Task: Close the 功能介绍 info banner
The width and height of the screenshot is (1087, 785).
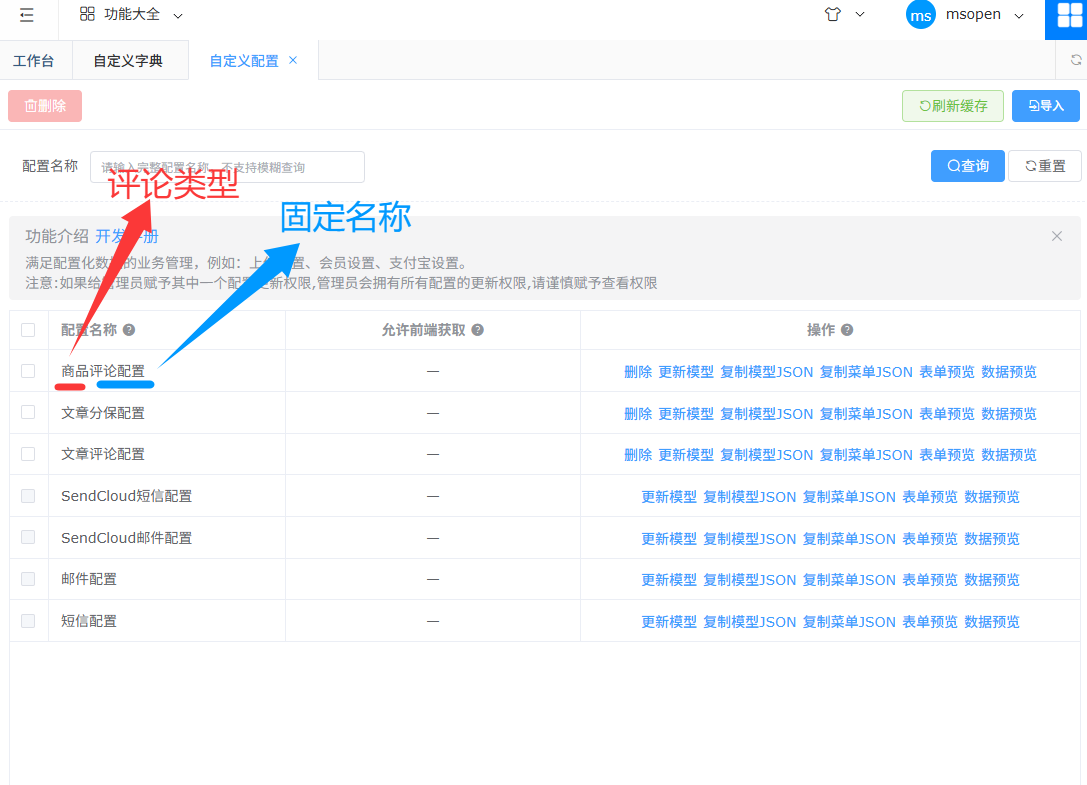Action: click(x=1056, y=236)
